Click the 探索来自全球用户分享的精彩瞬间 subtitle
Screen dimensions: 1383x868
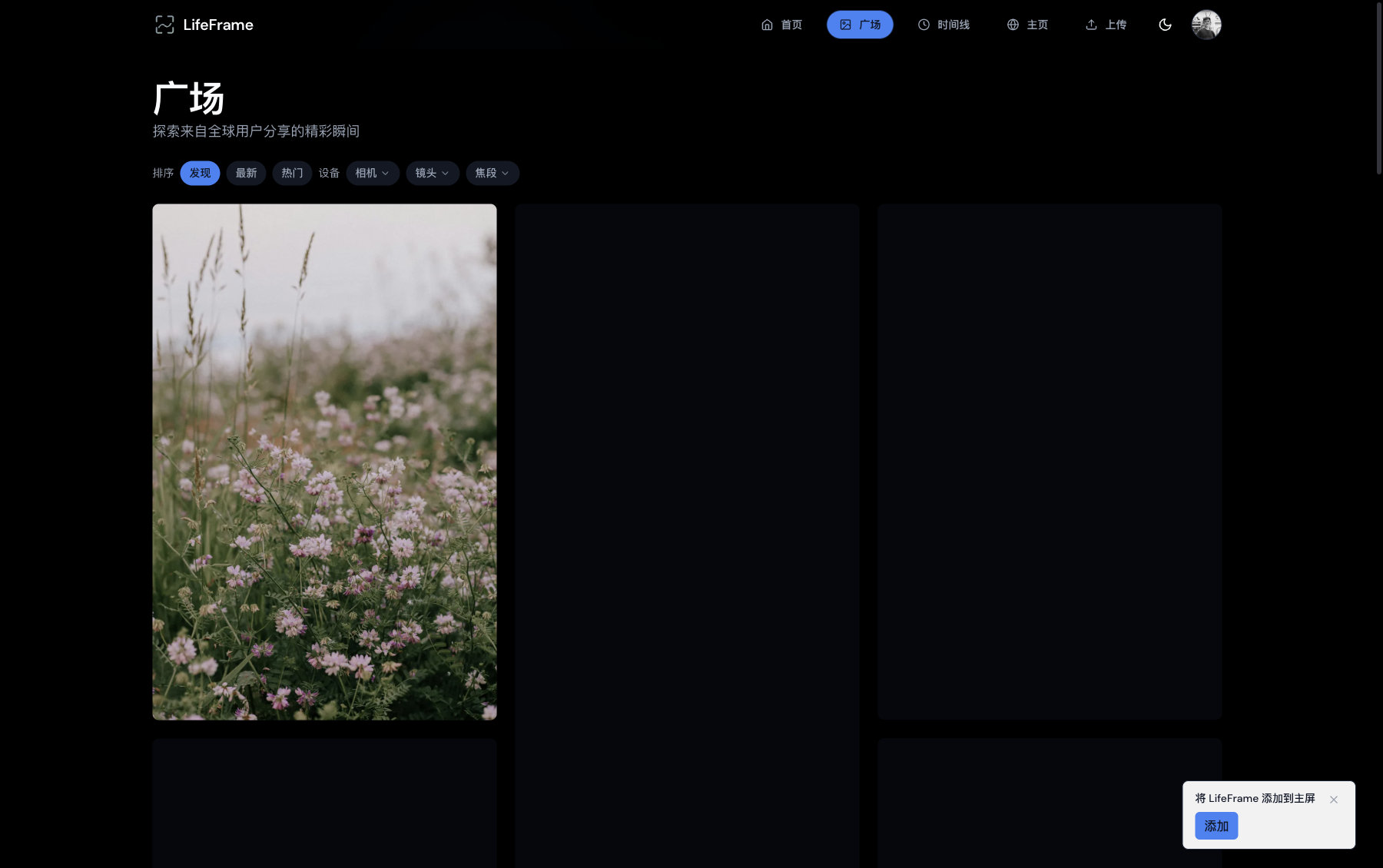[256, 131]
